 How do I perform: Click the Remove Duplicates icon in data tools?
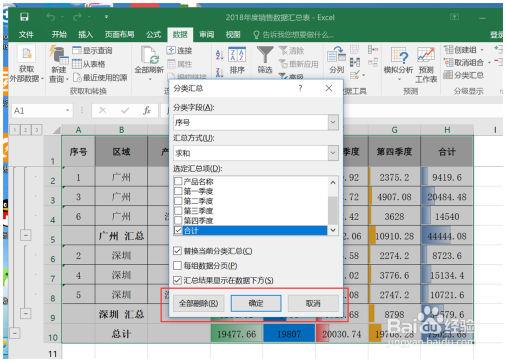[354, 62]
